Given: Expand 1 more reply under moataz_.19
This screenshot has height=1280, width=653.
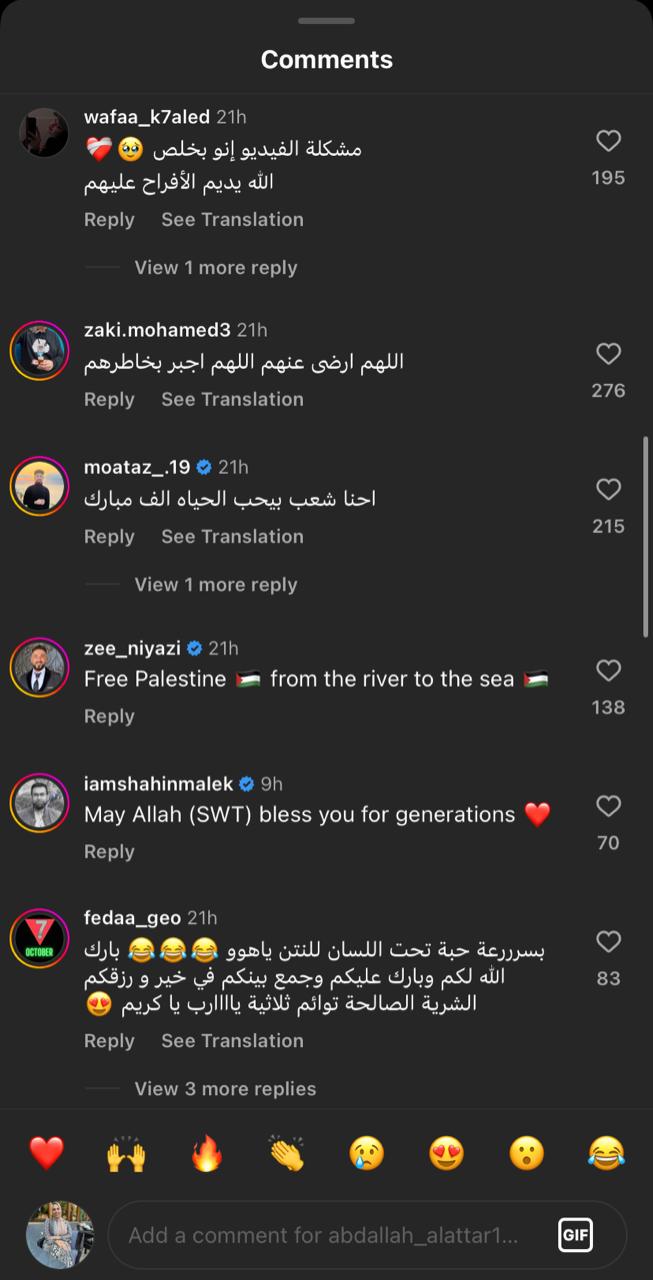Looking at the screenshot, I should pyautogui.click(x=215, y=584).
